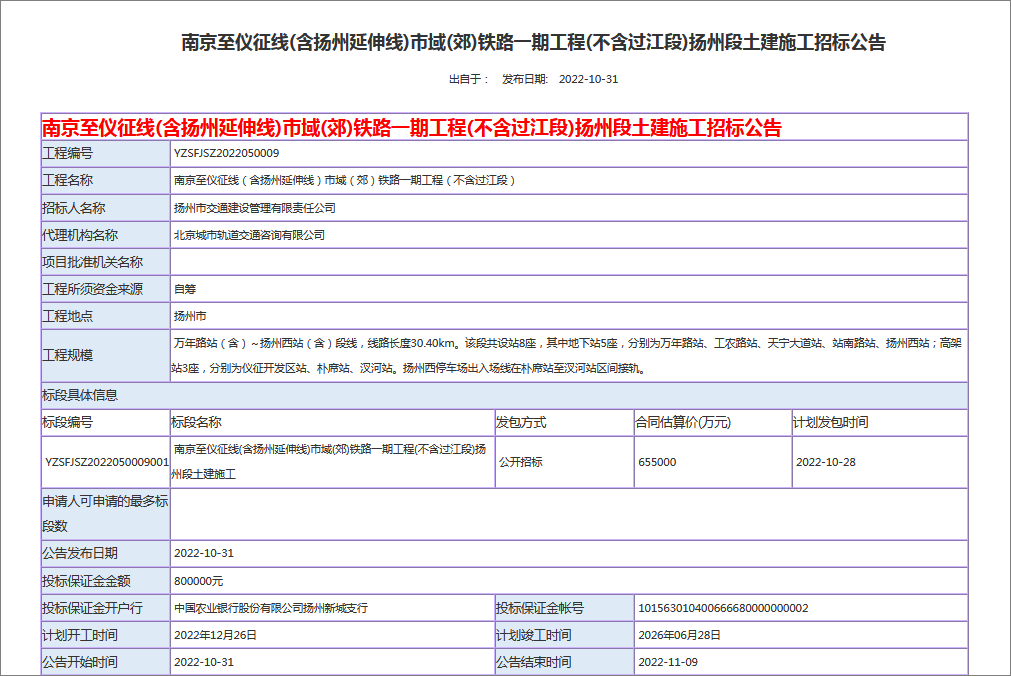The image size is (1011, 676).
Task: Select project number YZSFJSZ2022050009
Action: pyautogui.click(x=226, y=153)
